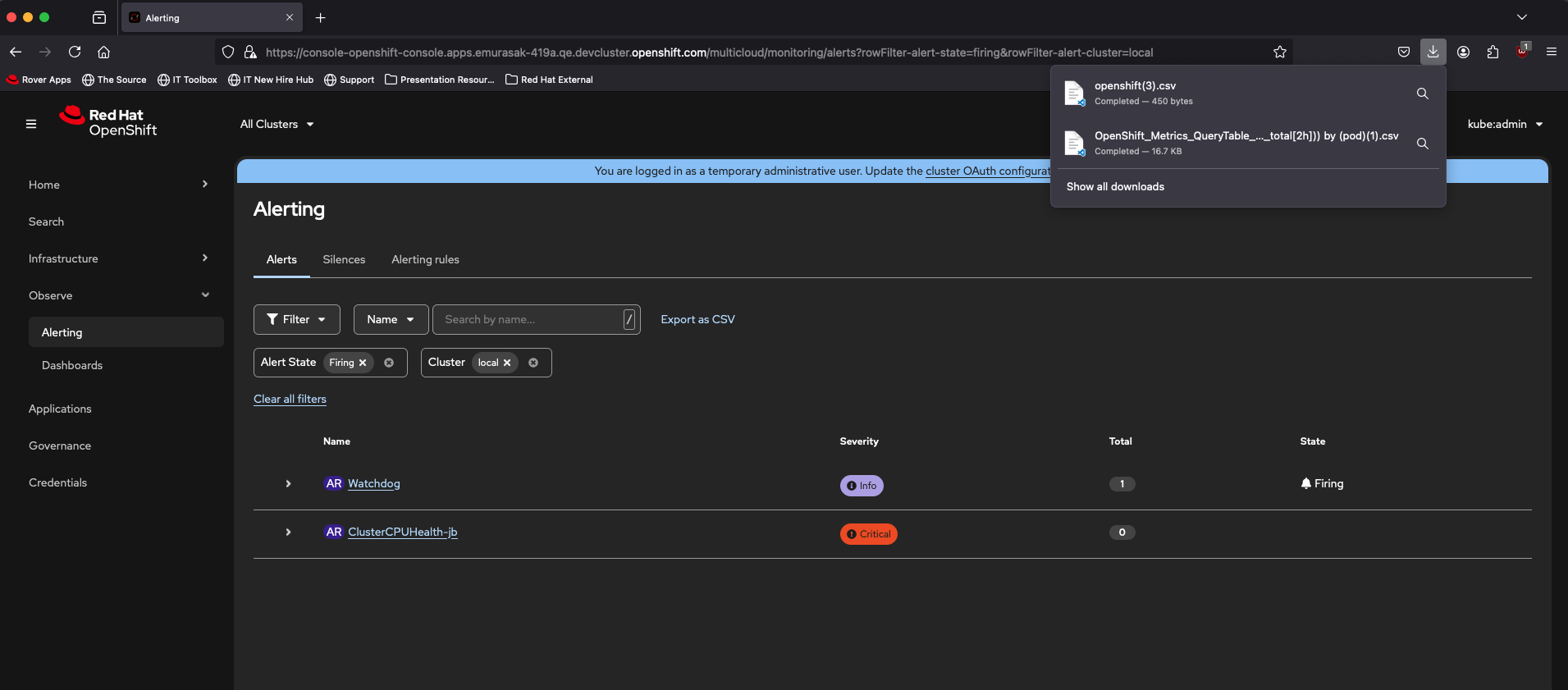Viewport: 1568px width, 690px height.
Task: Open Credentials in the sidebar
Action: coord(57,482)
